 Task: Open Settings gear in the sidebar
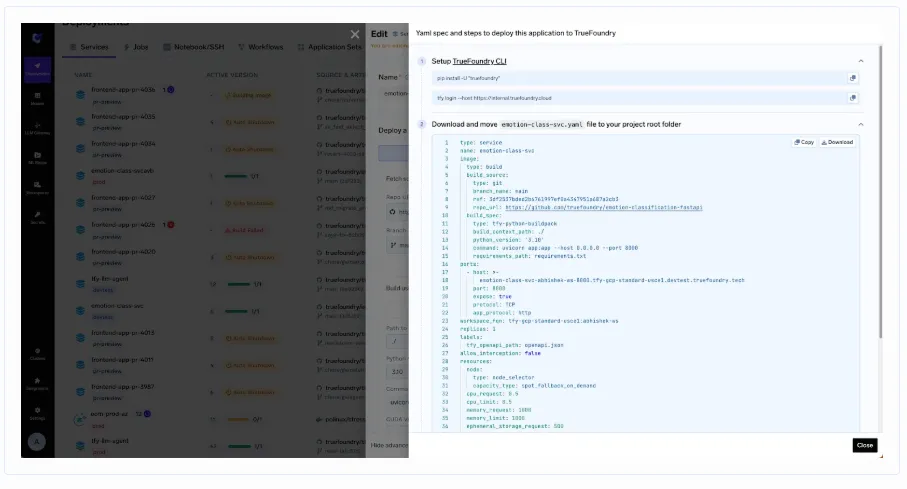pyautogui.click(x=37, y=413)
